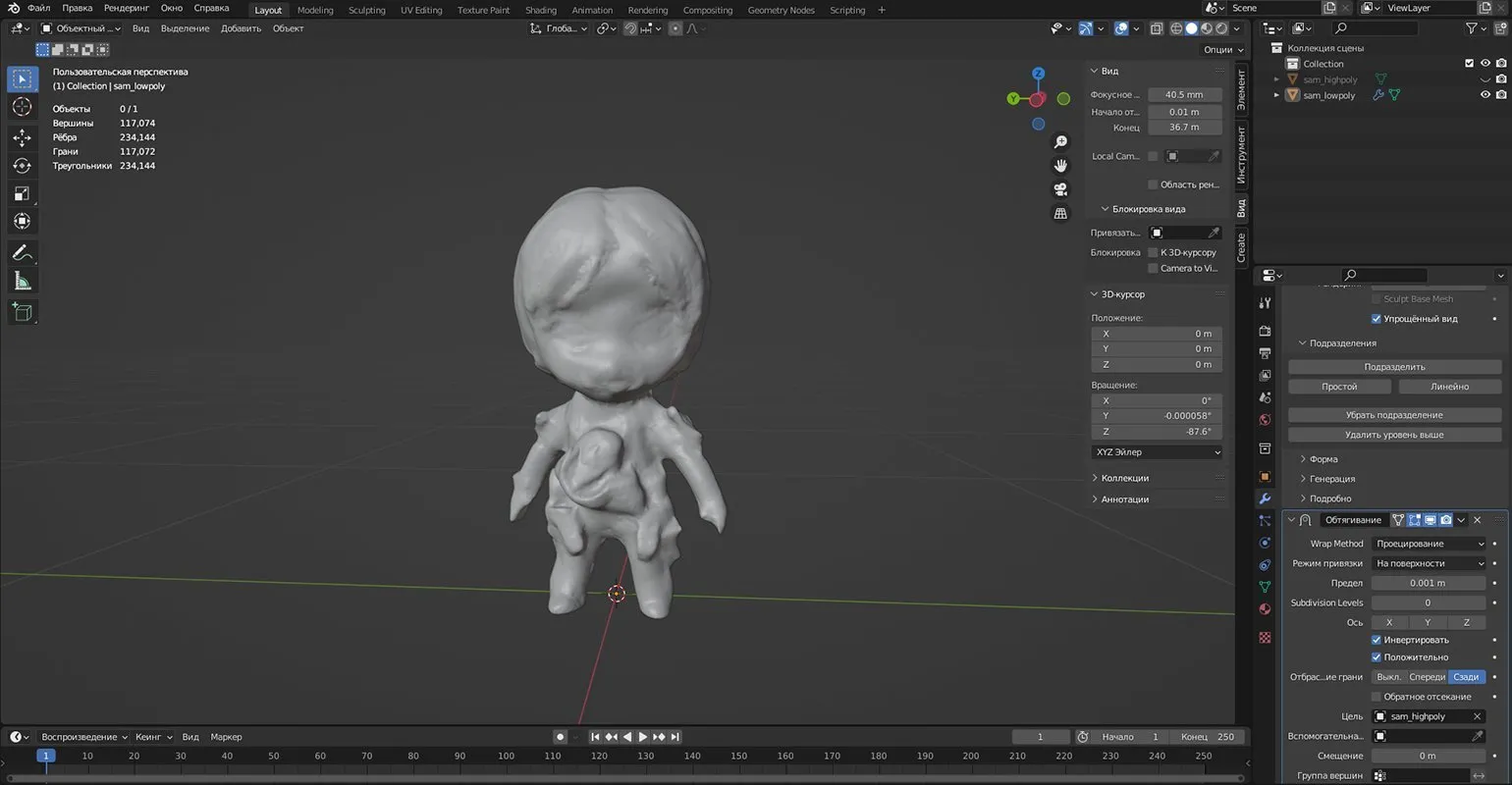1512x785 pixels.
Task: Click the zoom magnifier viewport icon
Action: pyautogui.click(x=1060, y=142)
